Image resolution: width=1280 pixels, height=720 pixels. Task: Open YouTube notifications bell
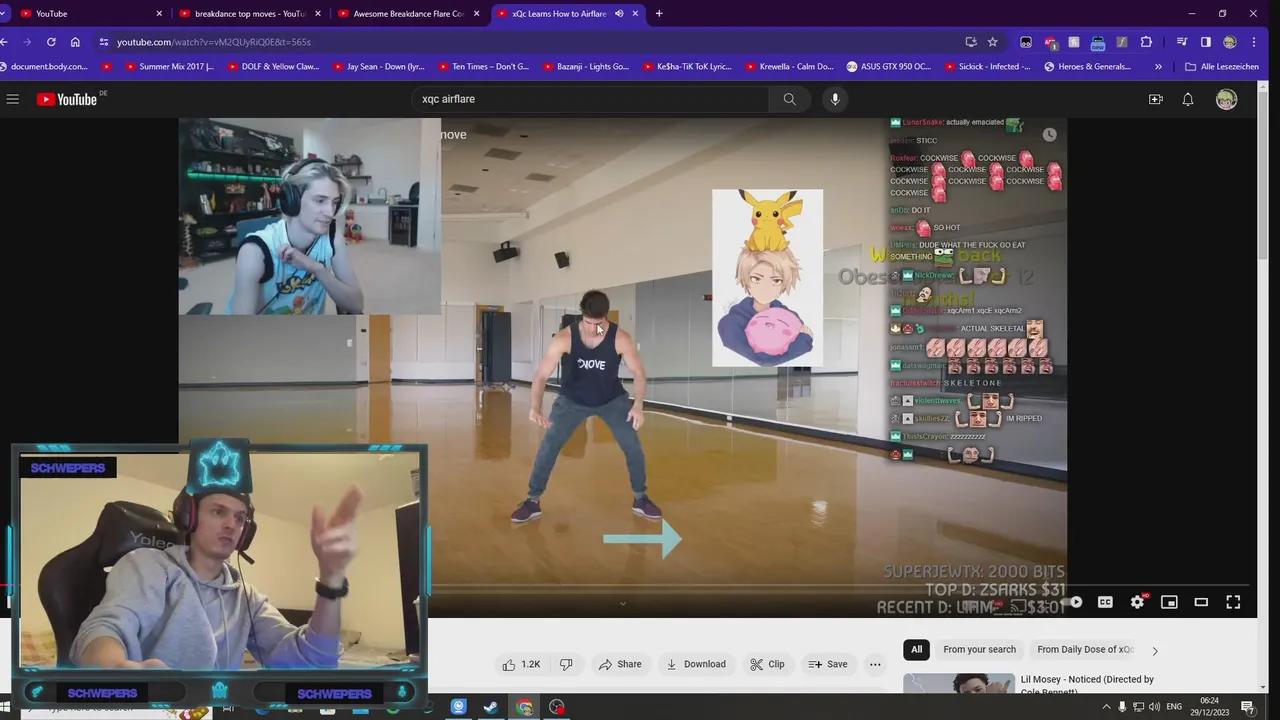point(1188,99)
